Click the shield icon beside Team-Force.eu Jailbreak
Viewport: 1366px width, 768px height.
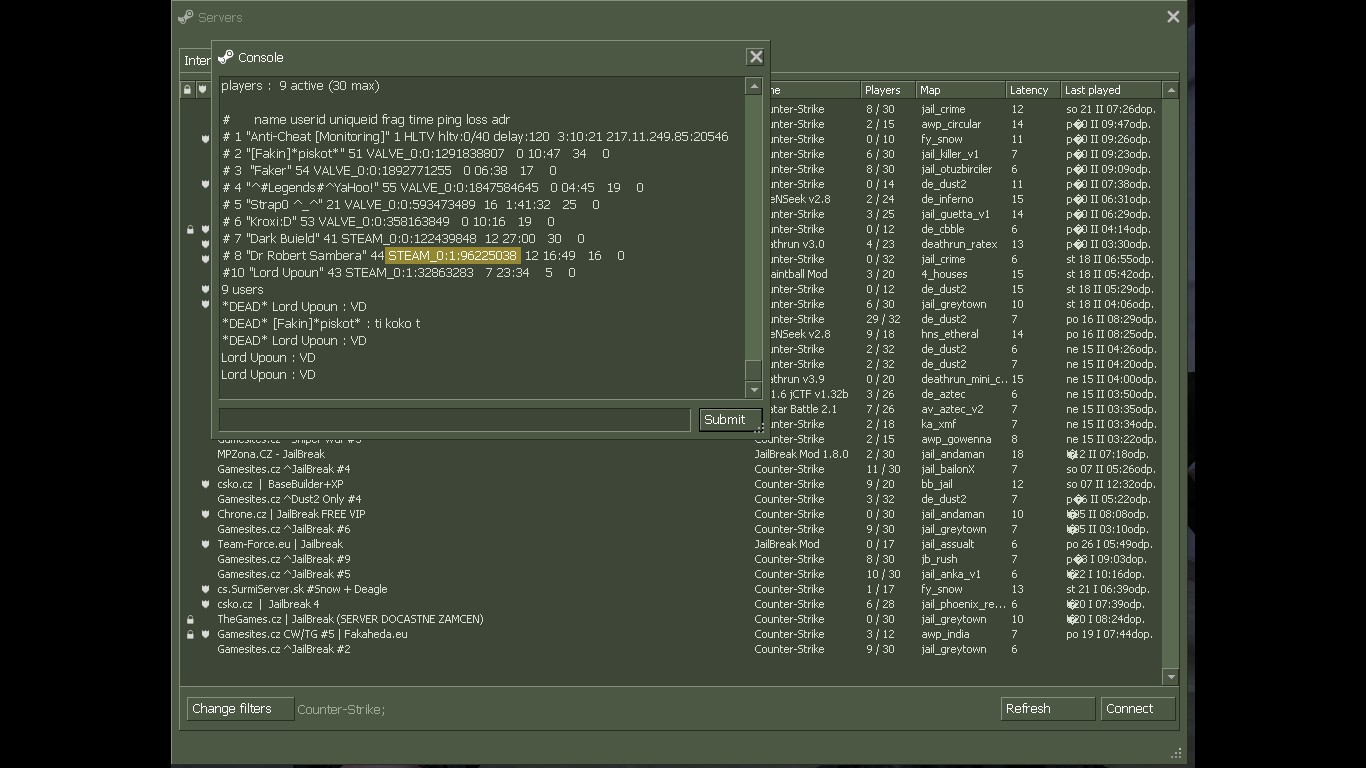point(205,544)
